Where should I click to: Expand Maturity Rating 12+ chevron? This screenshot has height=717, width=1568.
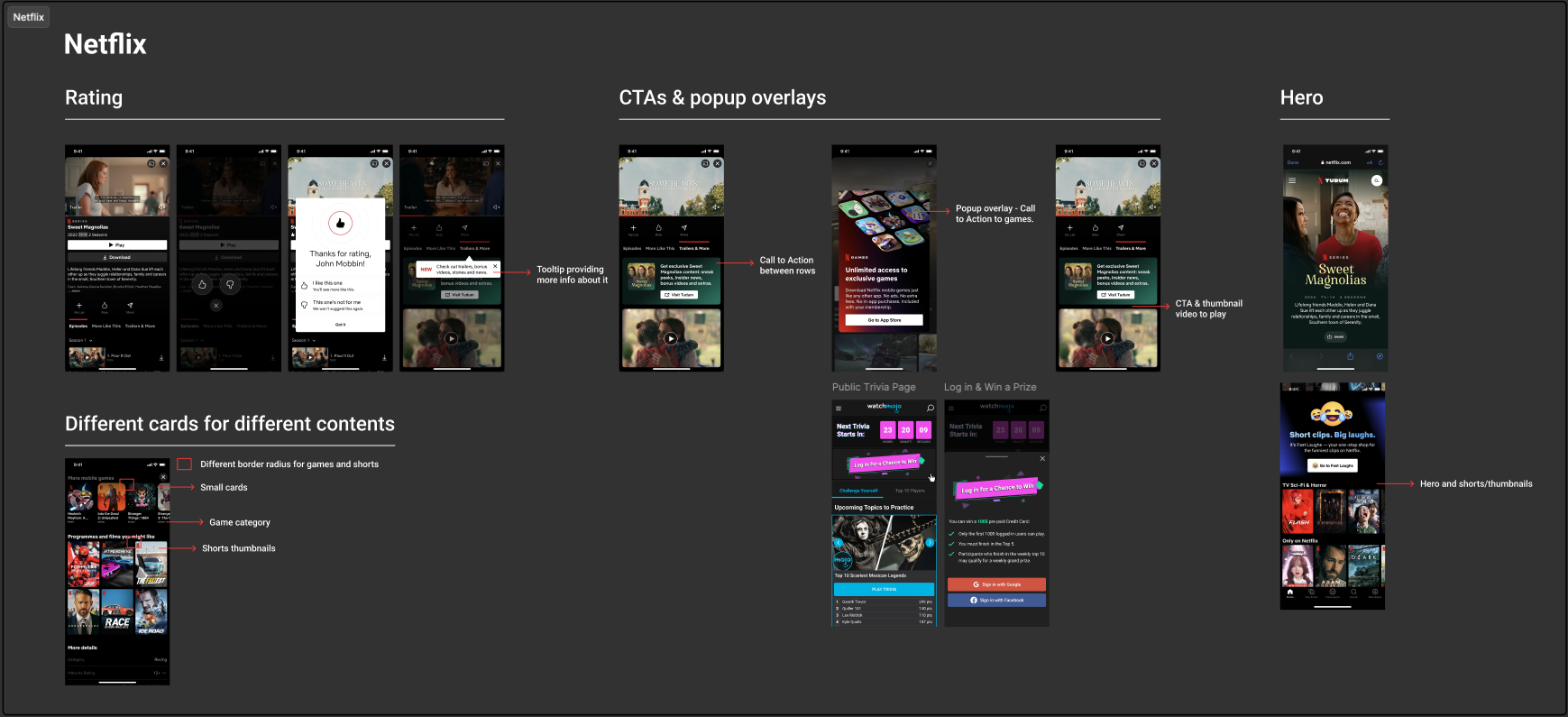(164, 673)
